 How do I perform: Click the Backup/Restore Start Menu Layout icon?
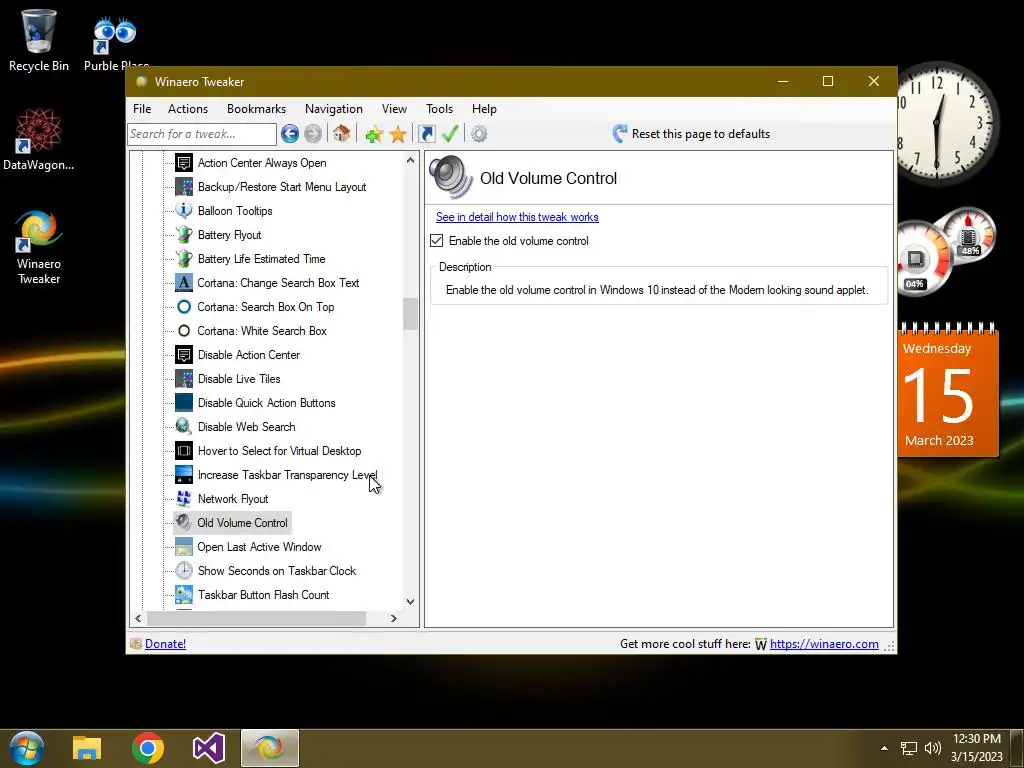184,187
